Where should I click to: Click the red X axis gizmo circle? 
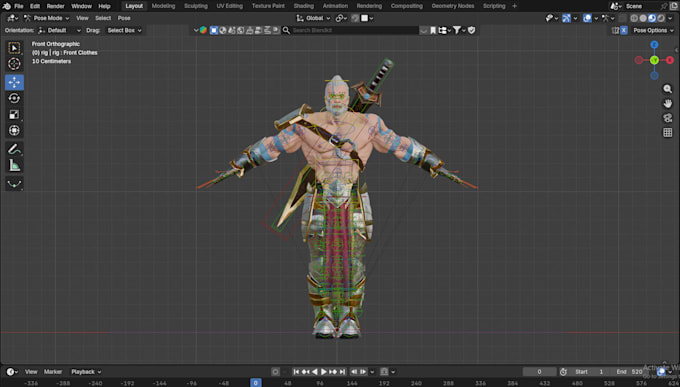click(x=670, y=60)
